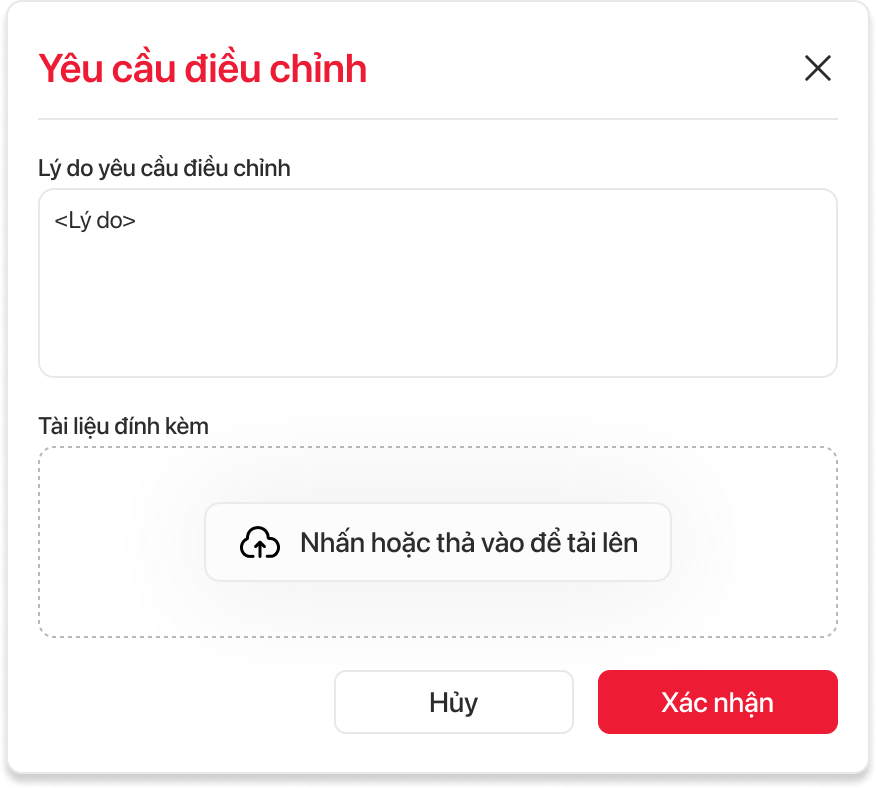Screen dimensions: 876x788
Task: Click the "Tài liệu đính kèm" label
Action: pos(123,426)
